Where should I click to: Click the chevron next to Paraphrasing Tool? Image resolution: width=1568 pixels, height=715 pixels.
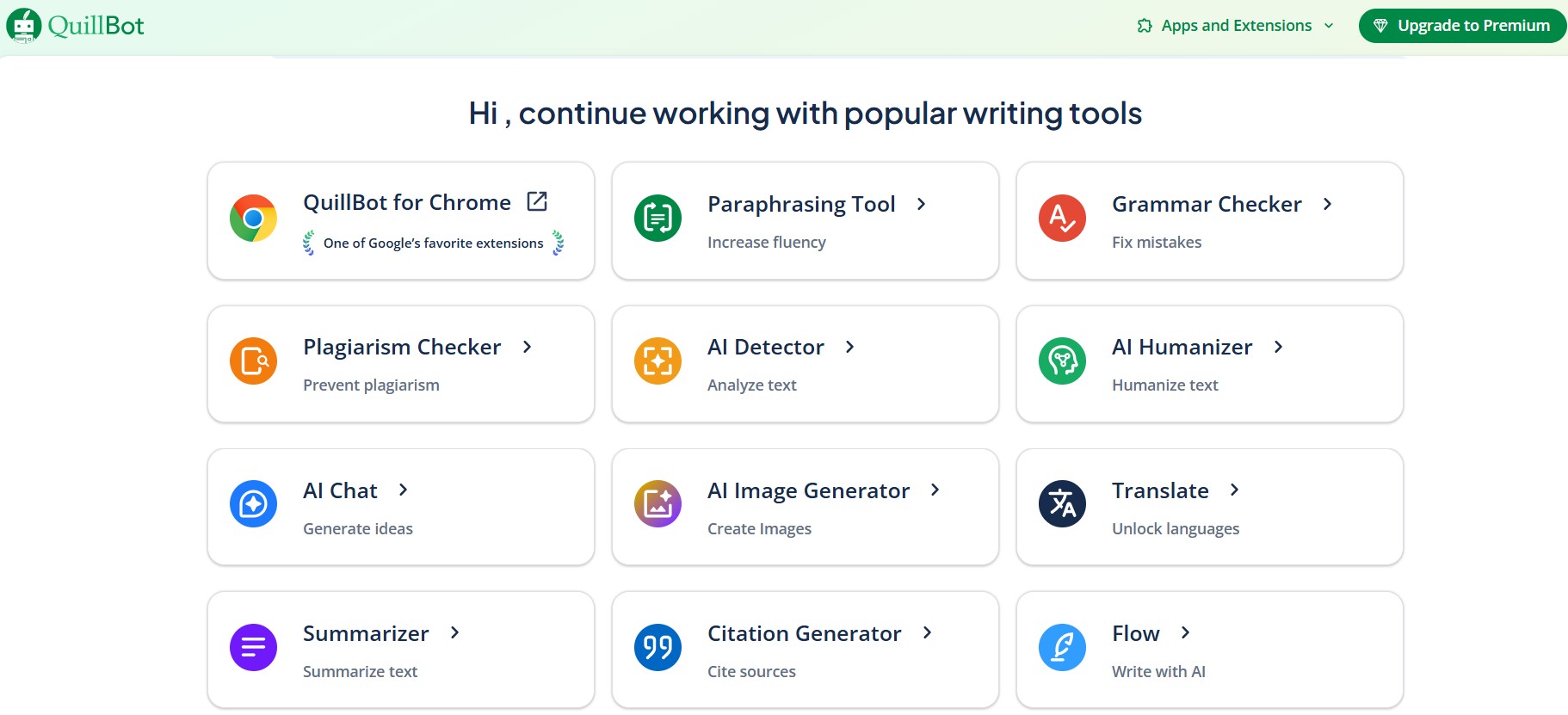(921, 204)
